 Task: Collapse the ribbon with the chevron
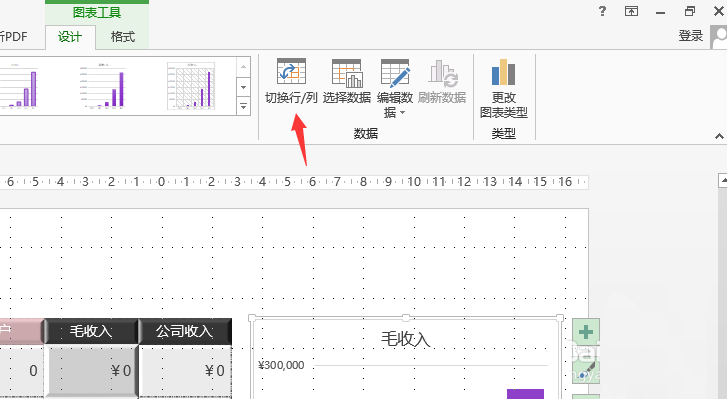click(x=719, y=136)
